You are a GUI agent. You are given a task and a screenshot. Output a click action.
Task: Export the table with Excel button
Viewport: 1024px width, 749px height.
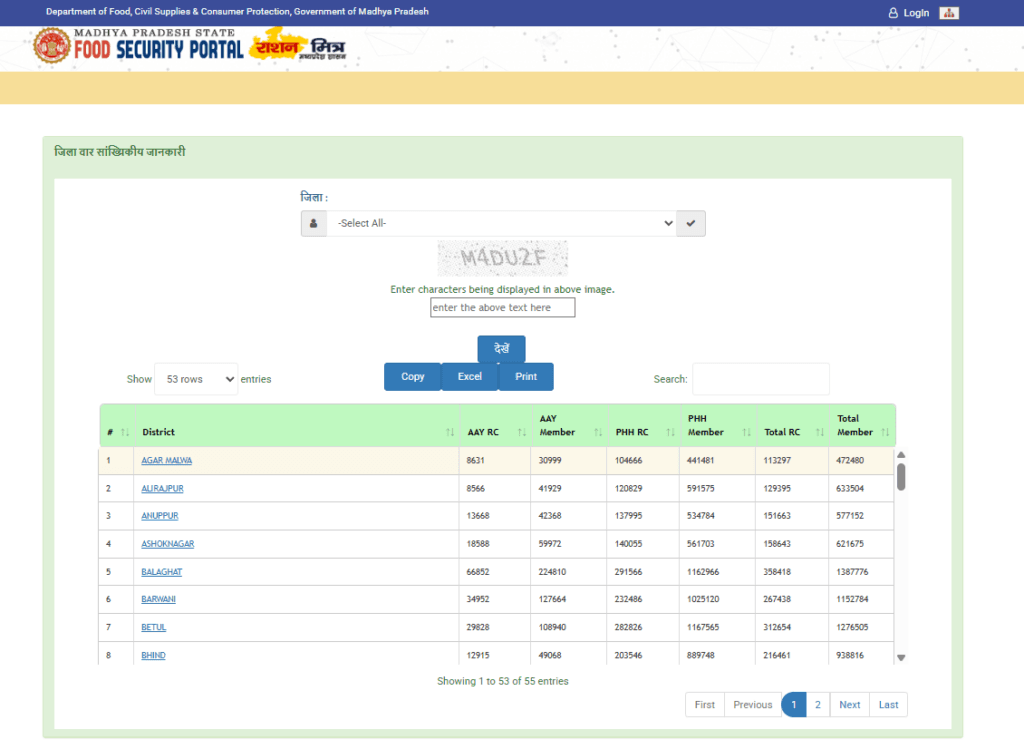470,377
